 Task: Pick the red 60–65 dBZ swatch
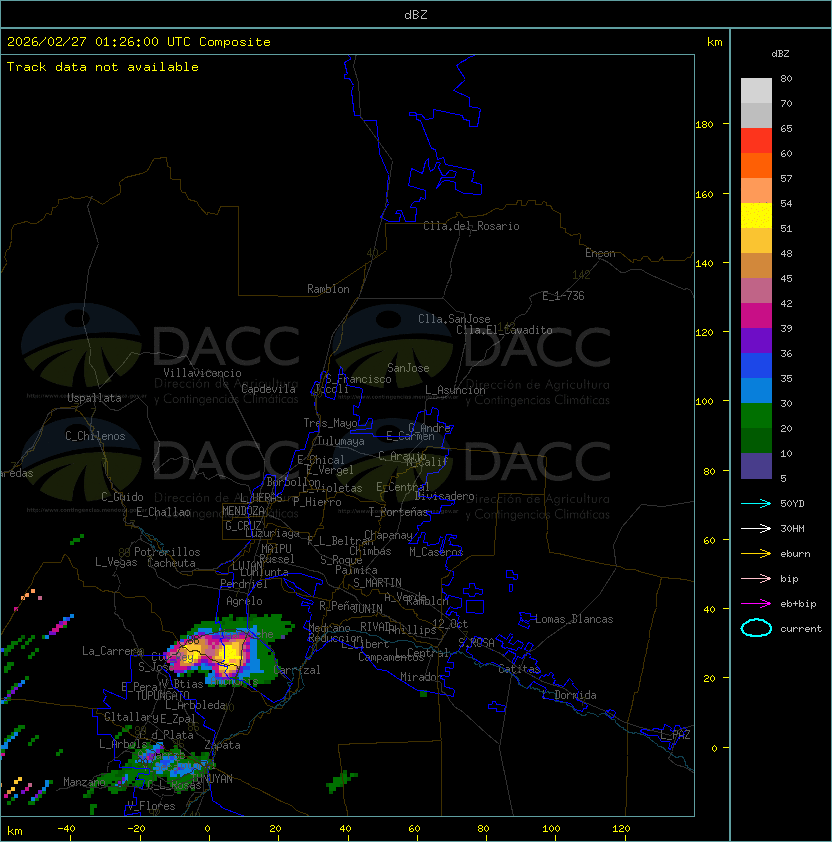[756, 141]
